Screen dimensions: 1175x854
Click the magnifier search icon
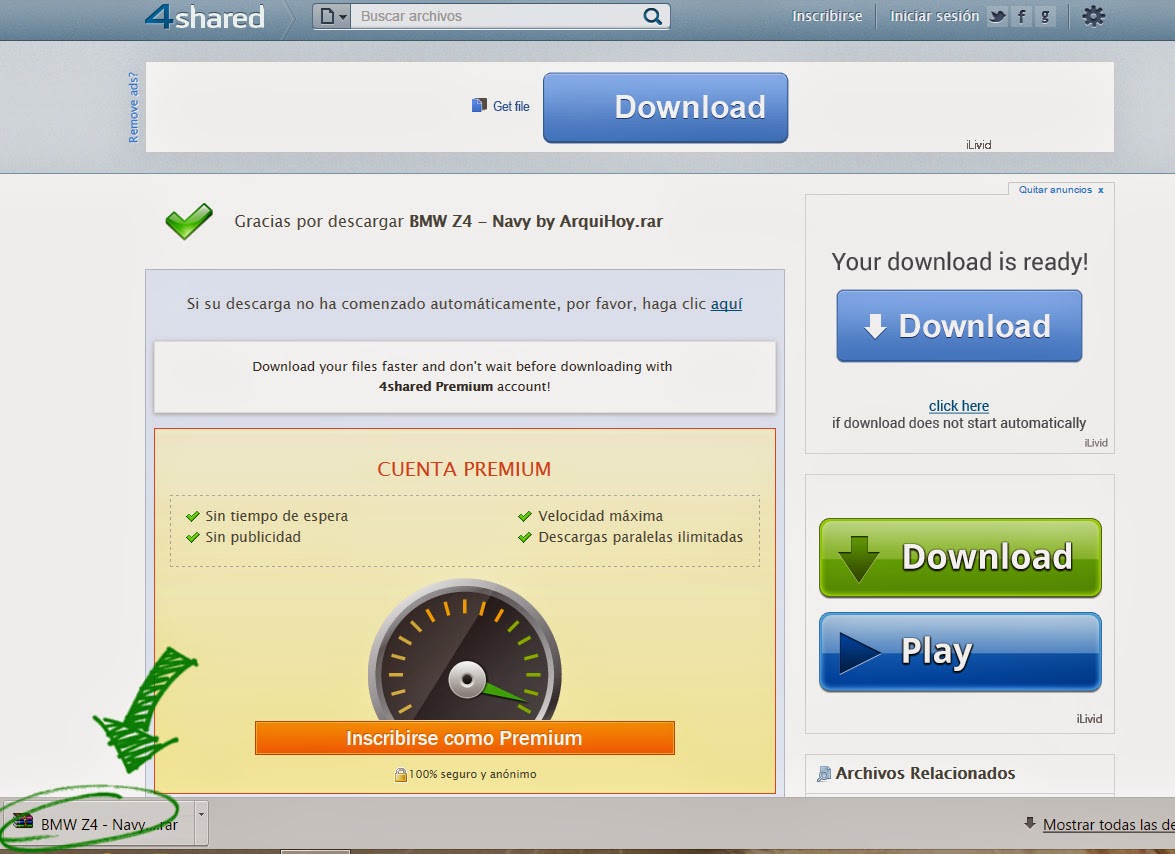653,16
